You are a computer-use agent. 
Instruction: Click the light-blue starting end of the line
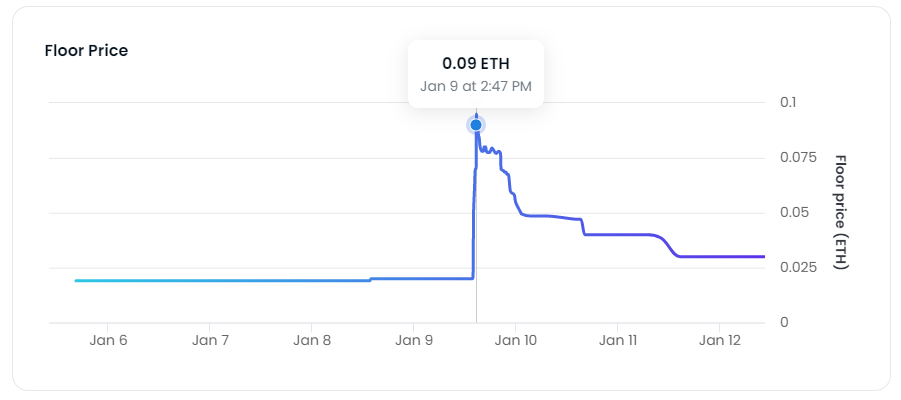click(77, 281)
